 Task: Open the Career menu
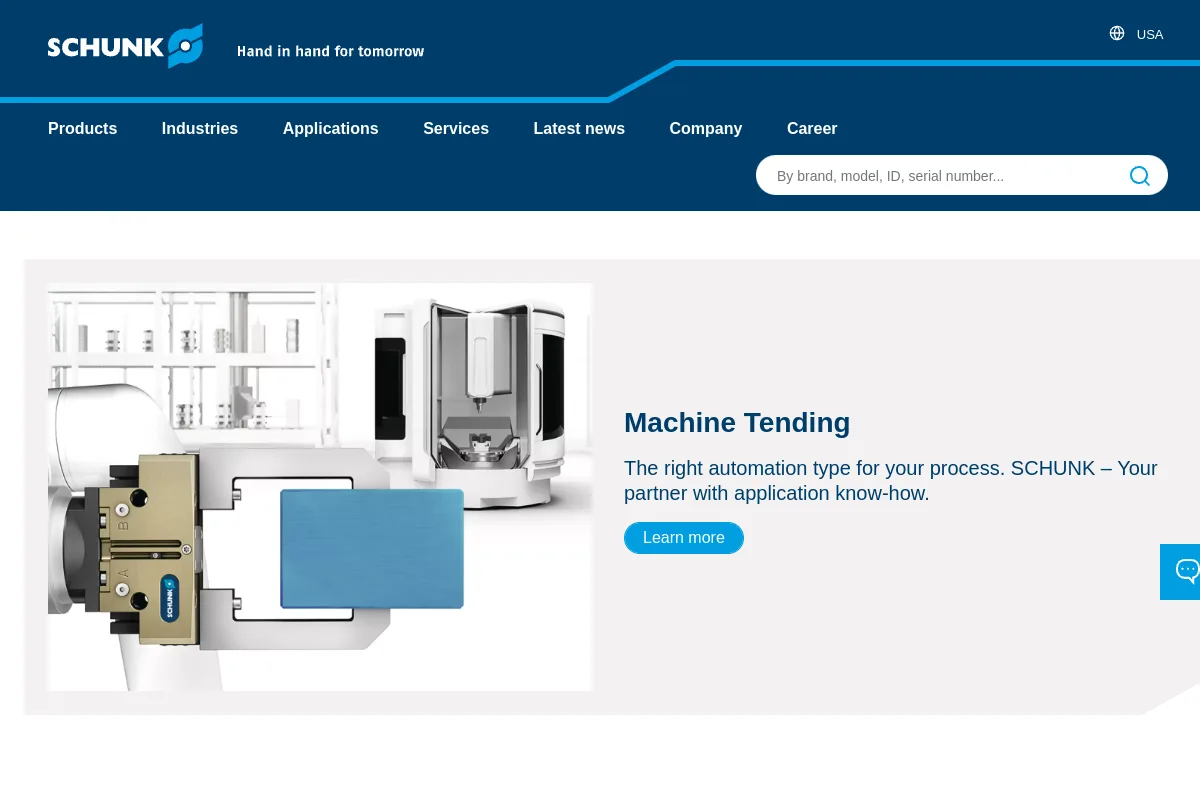point(812,128)
